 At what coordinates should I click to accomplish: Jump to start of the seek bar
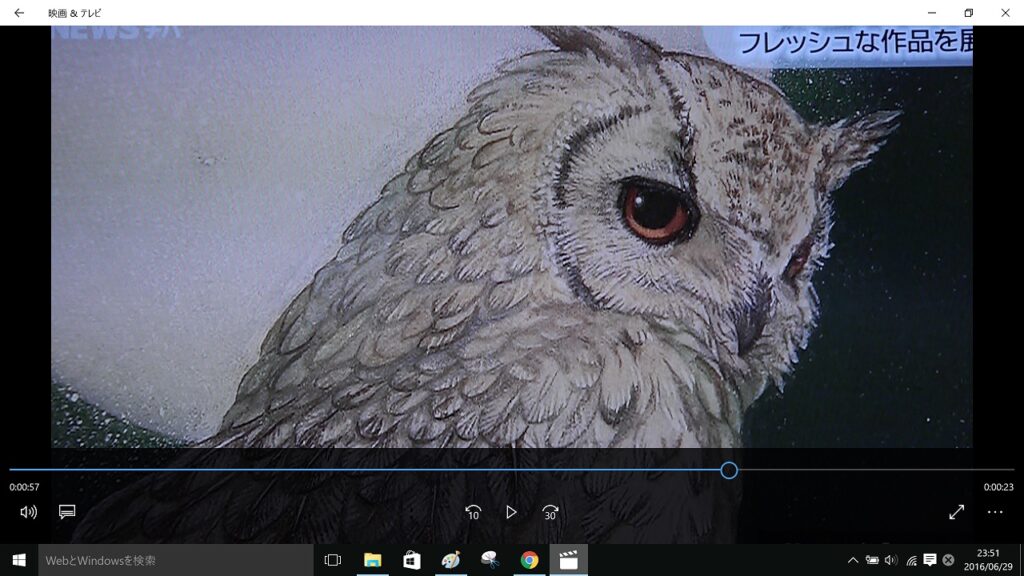(x=10, y=470)
